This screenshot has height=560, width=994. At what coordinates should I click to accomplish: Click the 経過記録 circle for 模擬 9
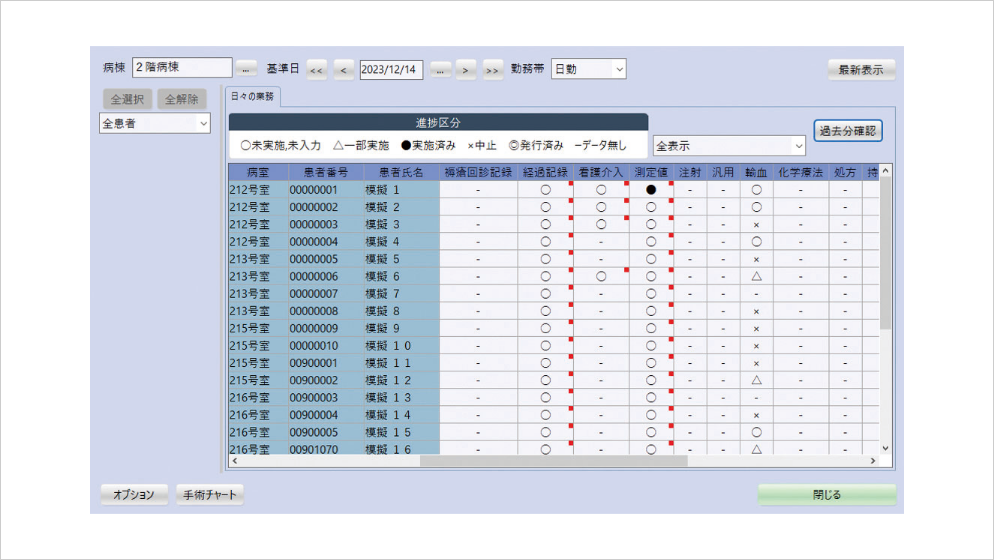click(x=545, y=328)
